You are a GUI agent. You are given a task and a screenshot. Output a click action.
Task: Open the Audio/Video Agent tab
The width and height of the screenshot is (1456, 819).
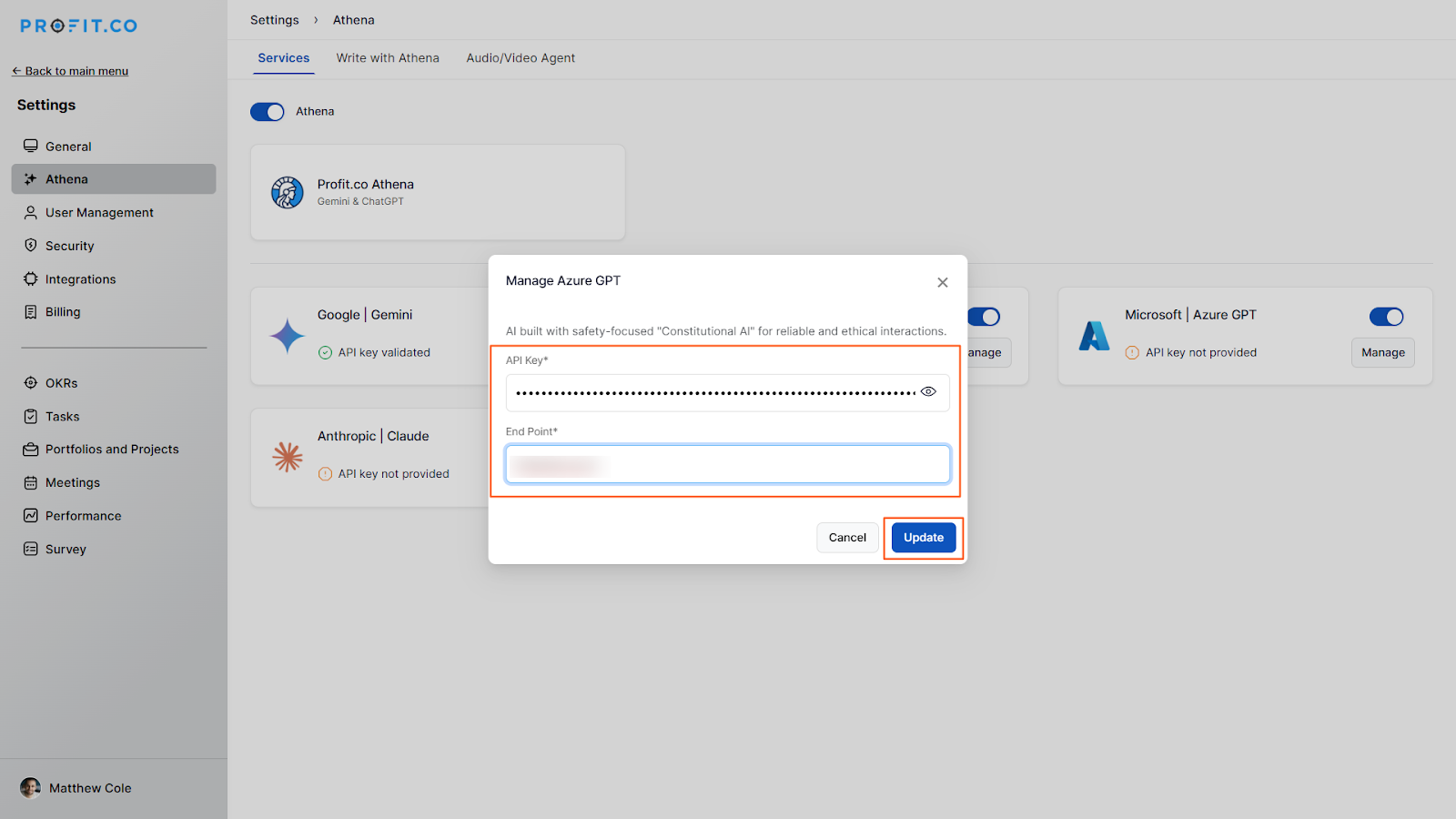click(521, 58)
